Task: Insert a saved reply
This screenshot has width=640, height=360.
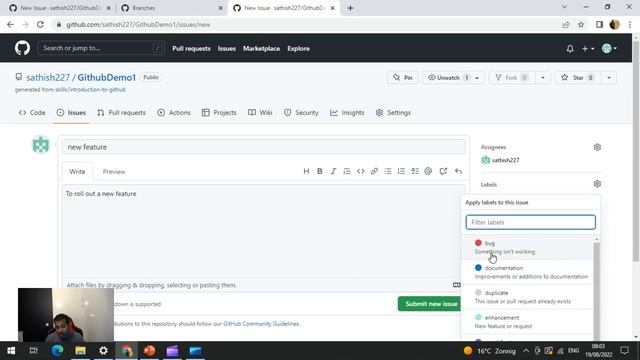Action: (x=458, y=171)
